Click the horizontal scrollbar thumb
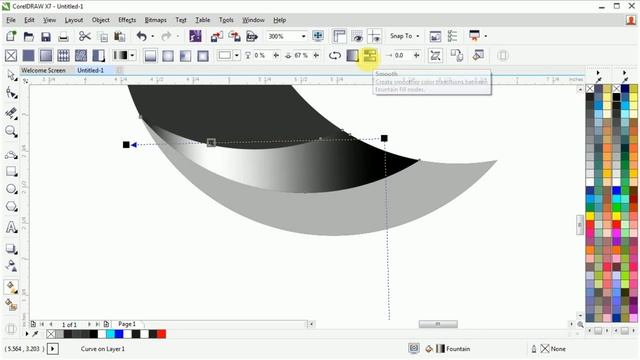This screenshot has width=640, height=360. (x=438, y=324)
